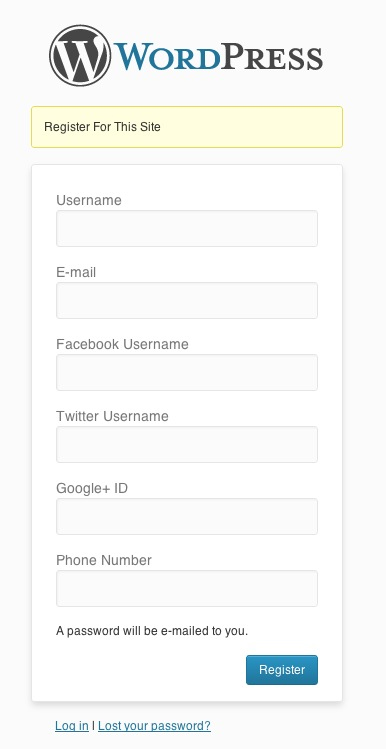Click the Facebook Username label
The width and height of the screenshot is (386, 749).
pyautogui.click(x=122, y=344)
